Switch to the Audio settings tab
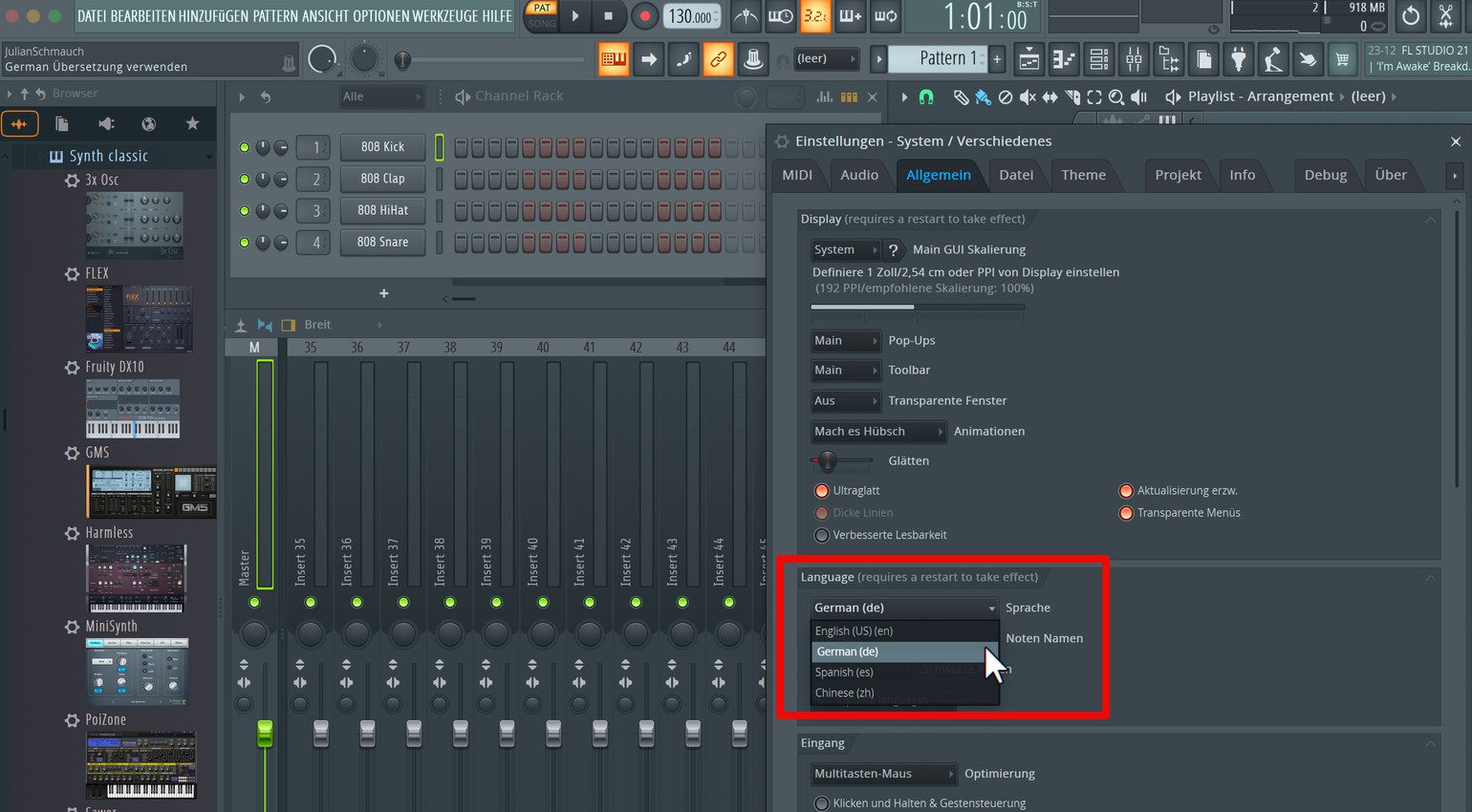This screenshot has height=812, width=1472. click(859, 175)
